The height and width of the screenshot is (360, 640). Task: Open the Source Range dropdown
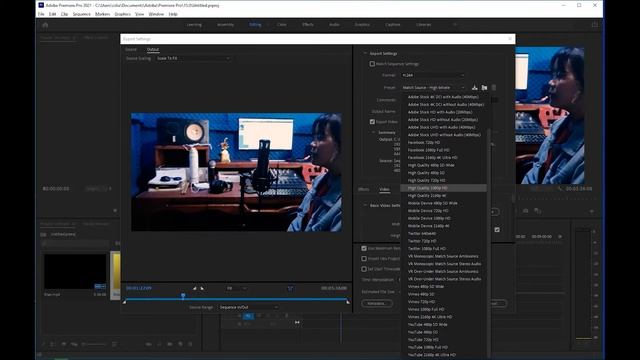click(x=249, y=307)
